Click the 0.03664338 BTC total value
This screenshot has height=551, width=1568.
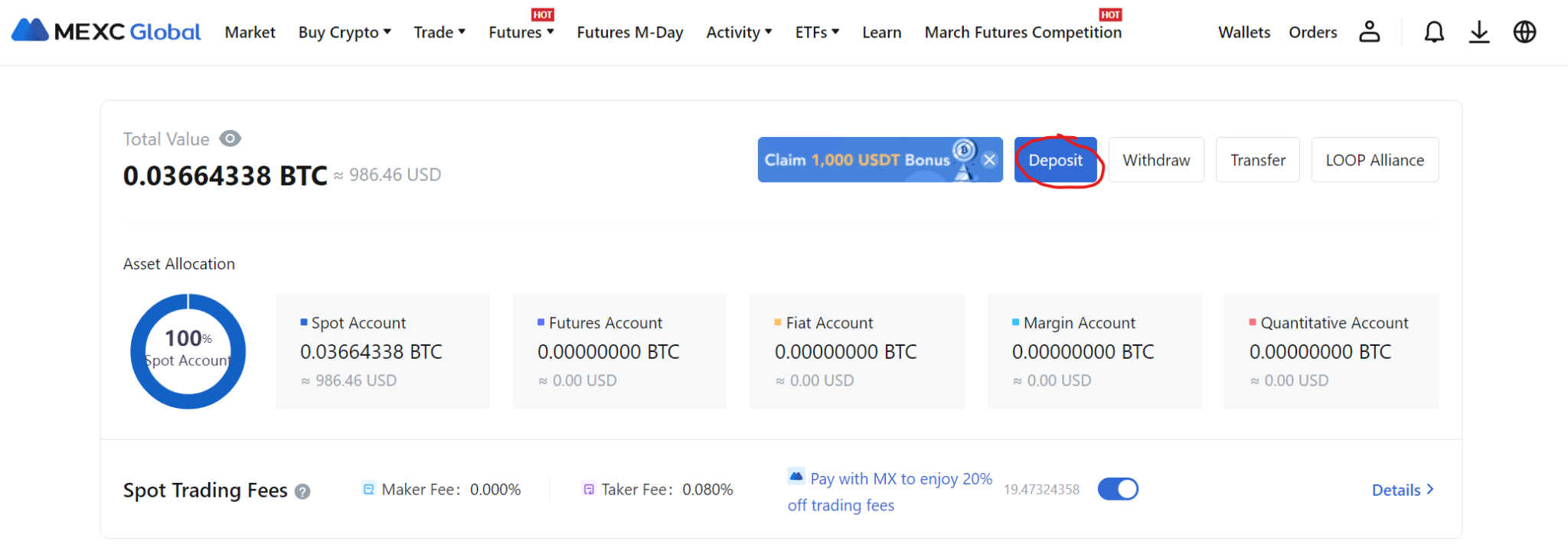pos(225,175)
